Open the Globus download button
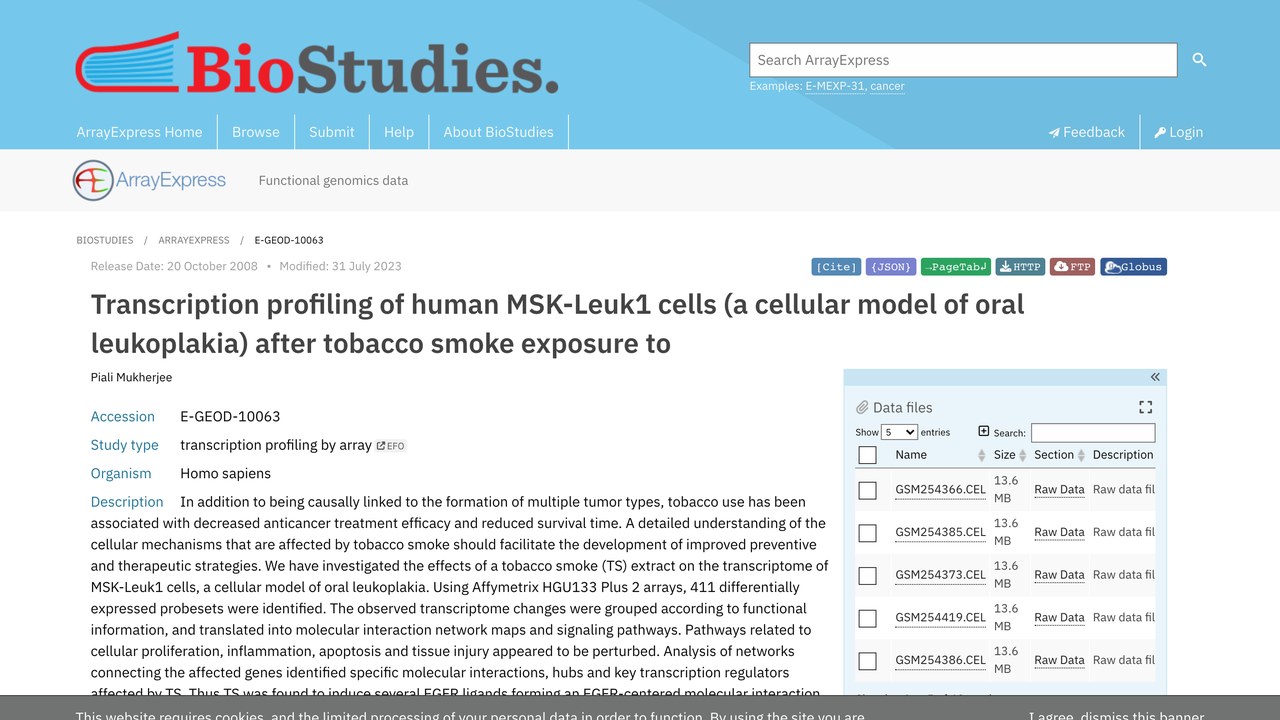The height and width of the screenshot is (720, 1280). pyautogui.click(x=1133, y=267)
